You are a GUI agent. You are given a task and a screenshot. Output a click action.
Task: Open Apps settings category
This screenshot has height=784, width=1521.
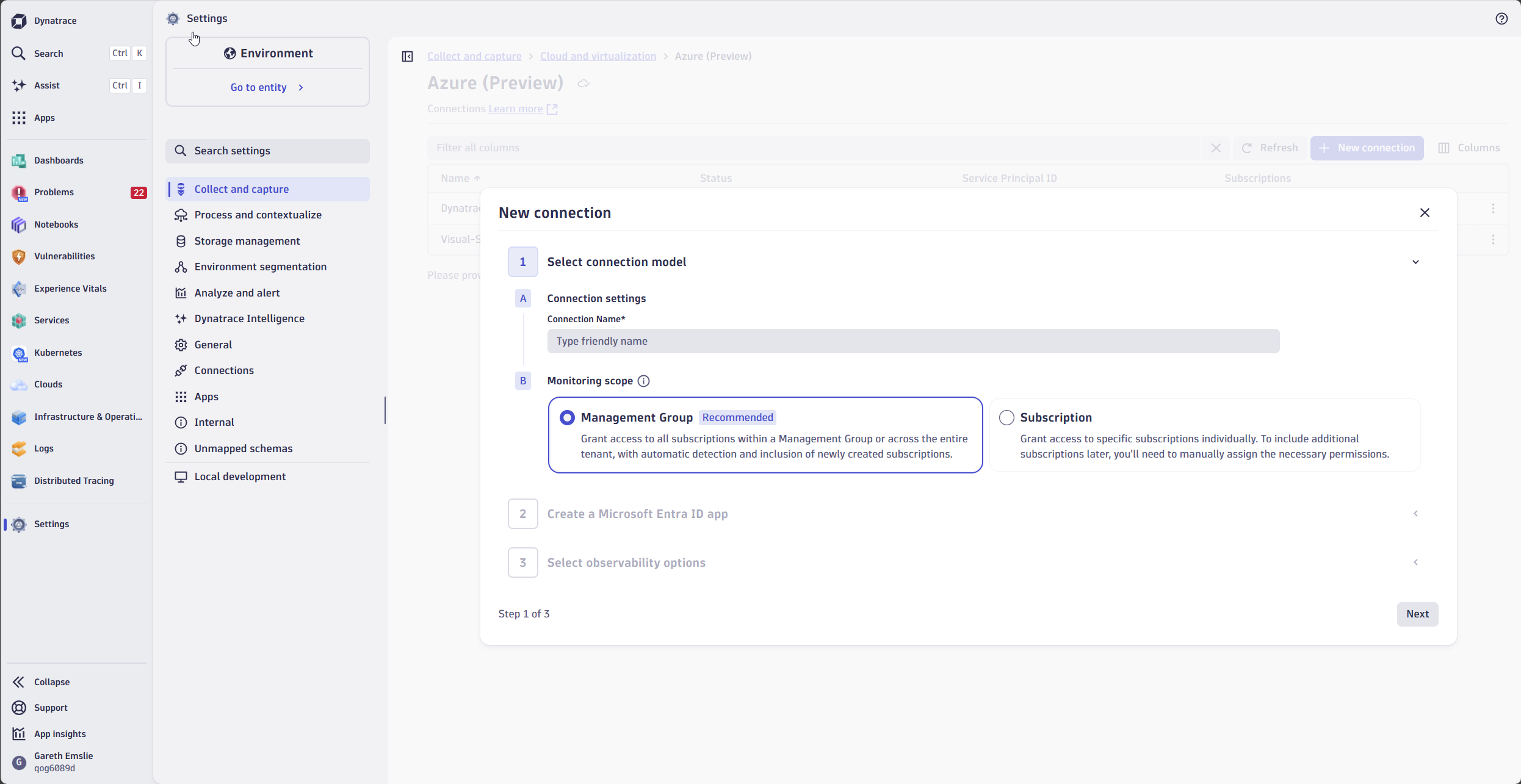(268, 397)
